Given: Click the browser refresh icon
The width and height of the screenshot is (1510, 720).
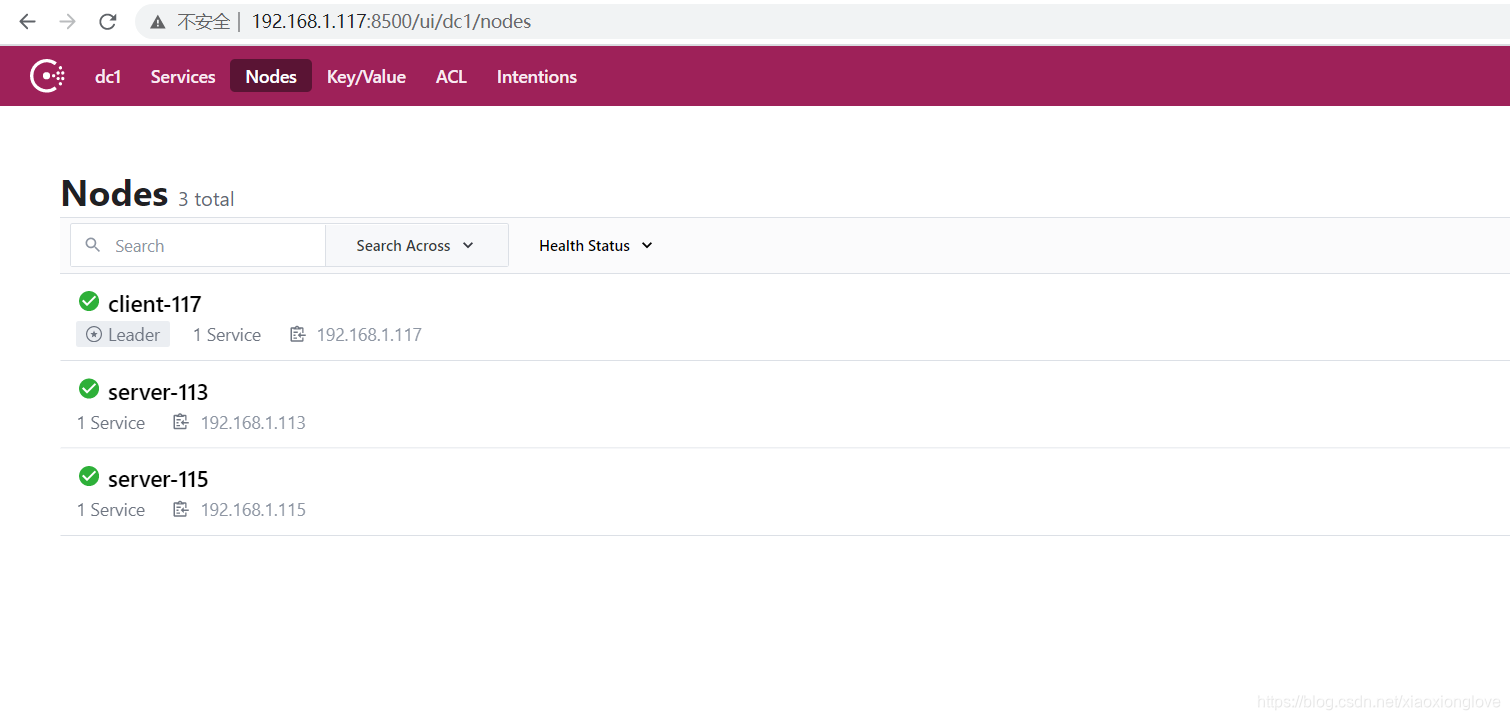Looking at the screenshot, I should [x=107, y=21].
